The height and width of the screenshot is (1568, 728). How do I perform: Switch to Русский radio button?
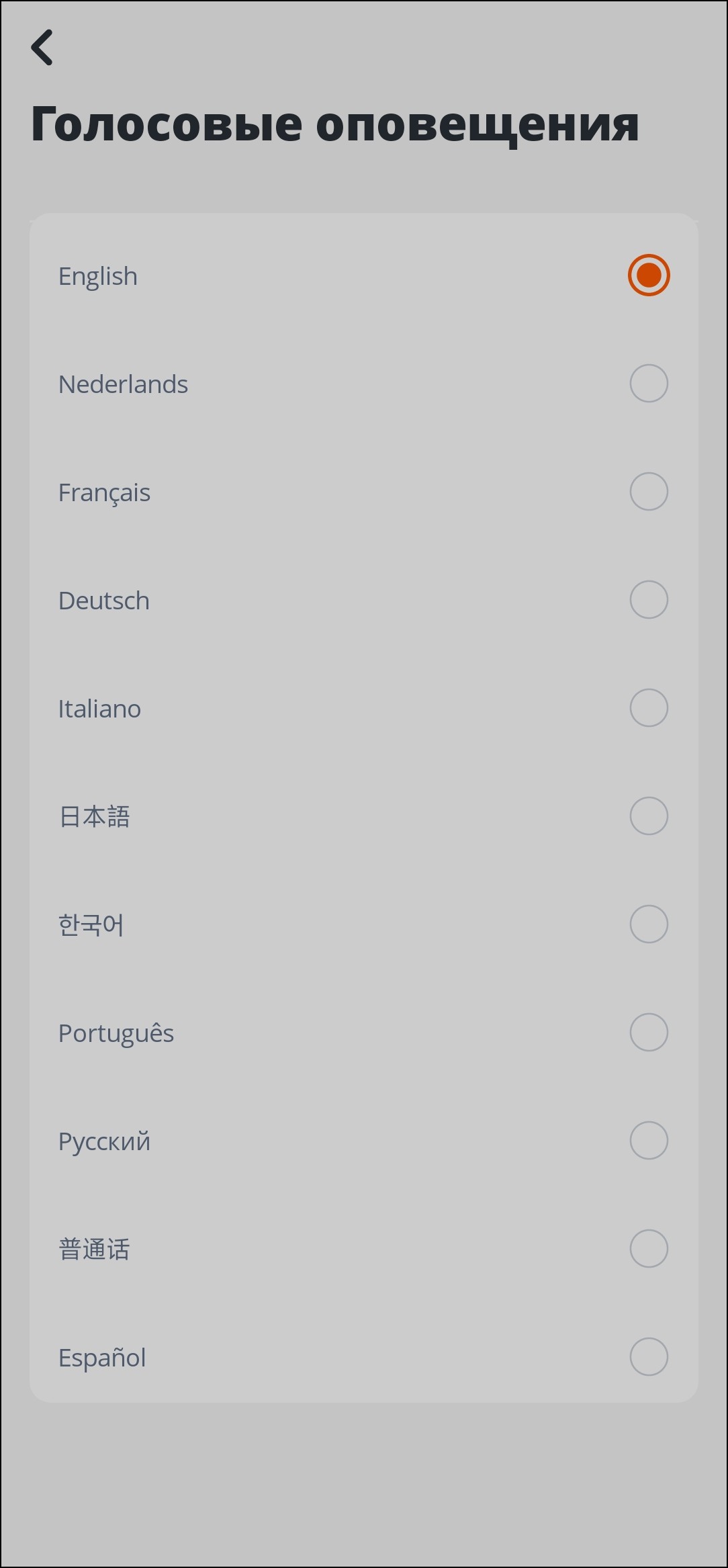[648, 1141]
